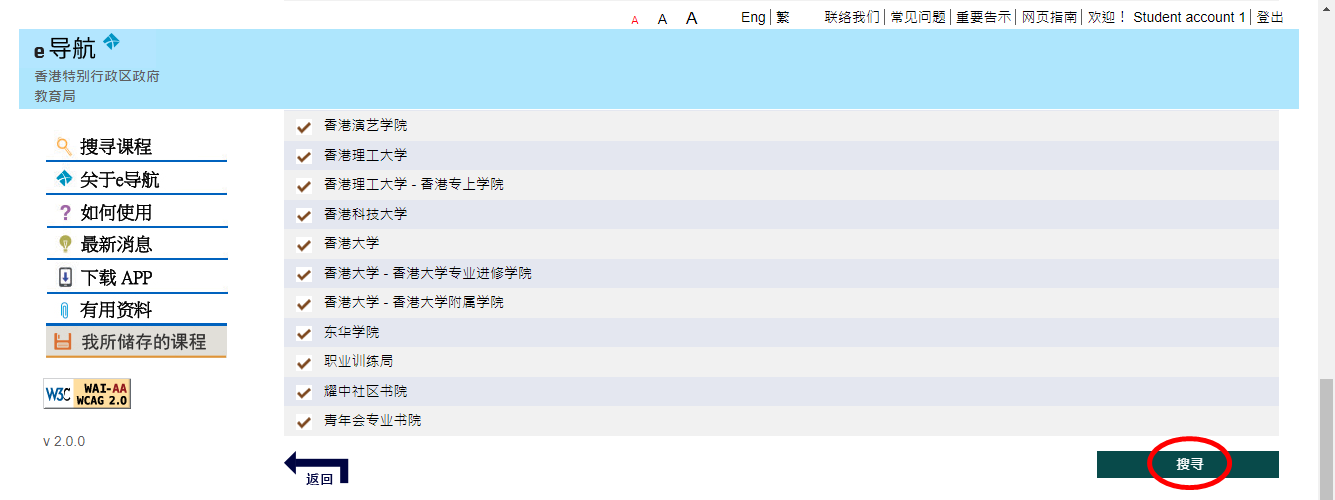
Task: Click the e导航 diamond logo in header
Action: [x=111, y=42]
